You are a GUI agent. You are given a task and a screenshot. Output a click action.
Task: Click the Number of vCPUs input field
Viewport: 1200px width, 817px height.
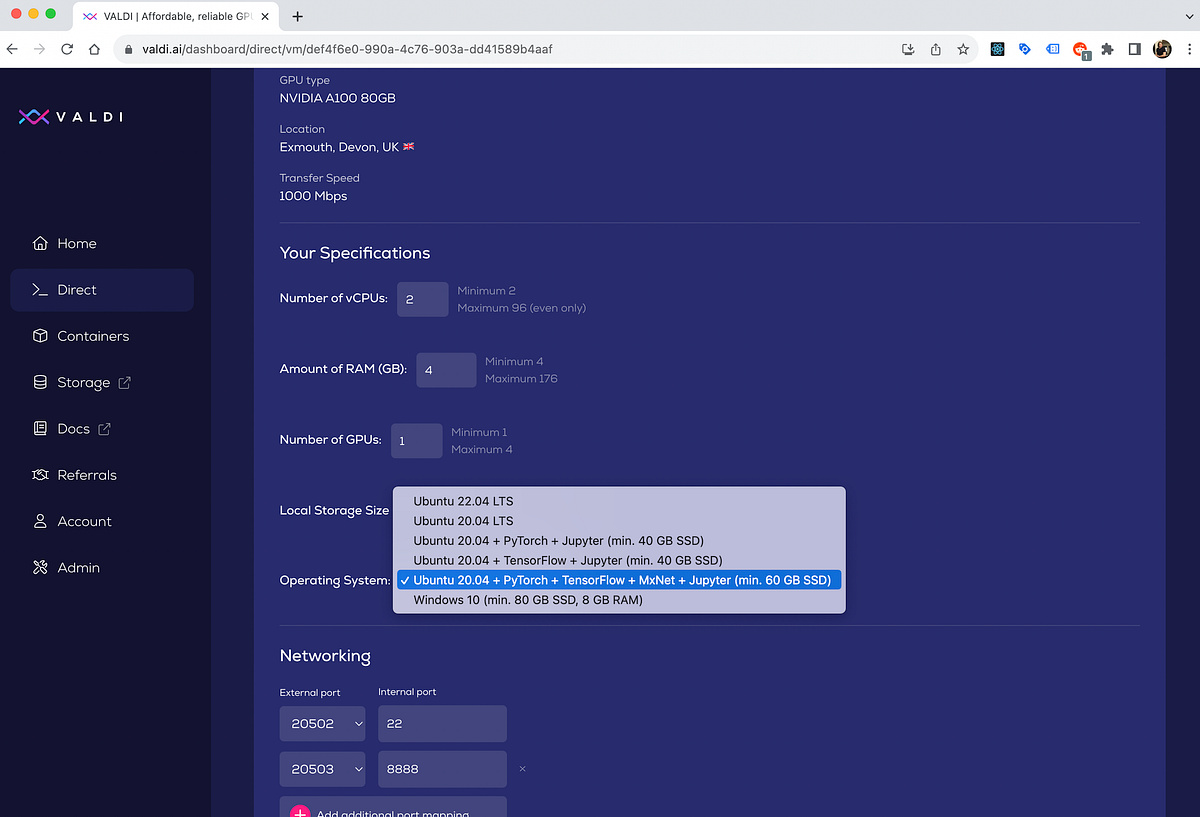422,299
